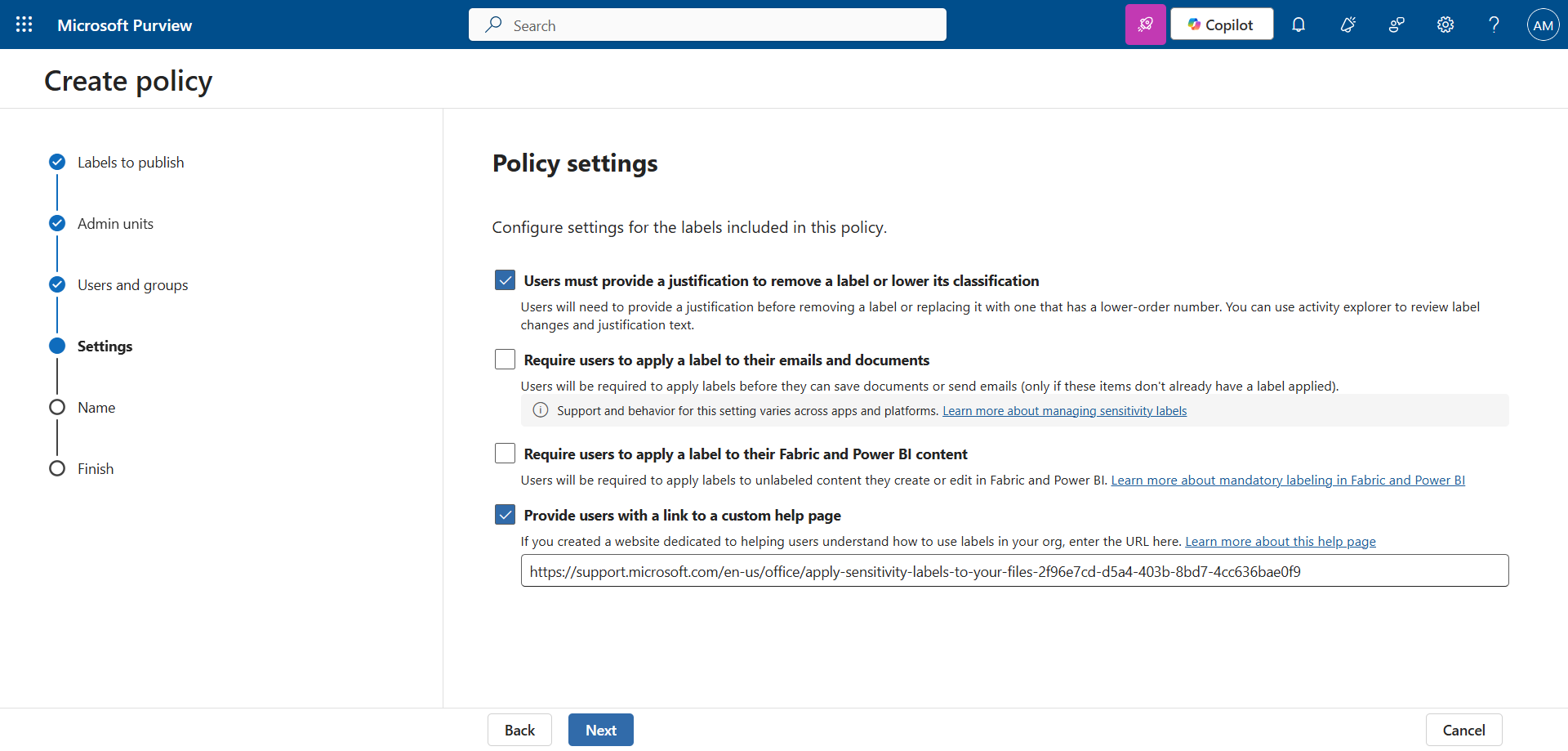The image size is (1568, 751).
Task: Uncheck the justification requirement checkbox
Action: point(505,280)
